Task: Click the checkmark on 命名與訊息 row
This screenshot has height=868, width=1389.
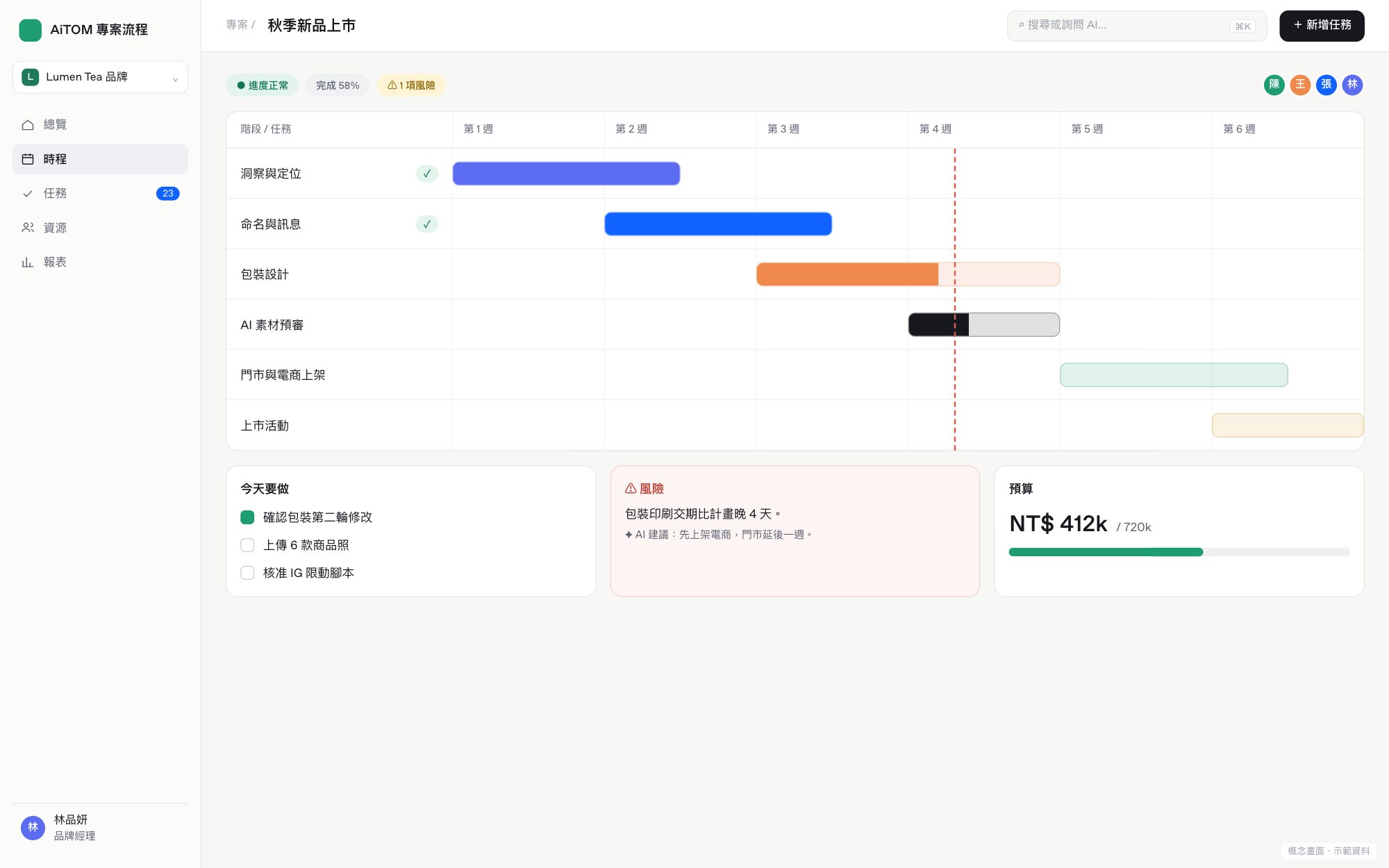Action: (427, 224)
